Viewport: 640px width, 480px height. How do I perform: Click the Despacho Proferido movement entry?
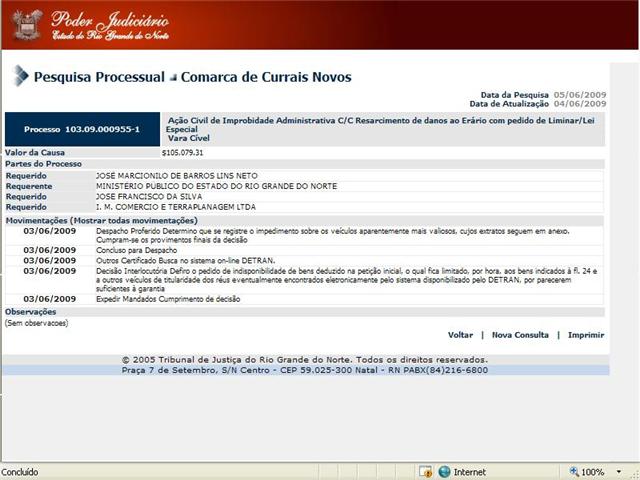(332, 236)
